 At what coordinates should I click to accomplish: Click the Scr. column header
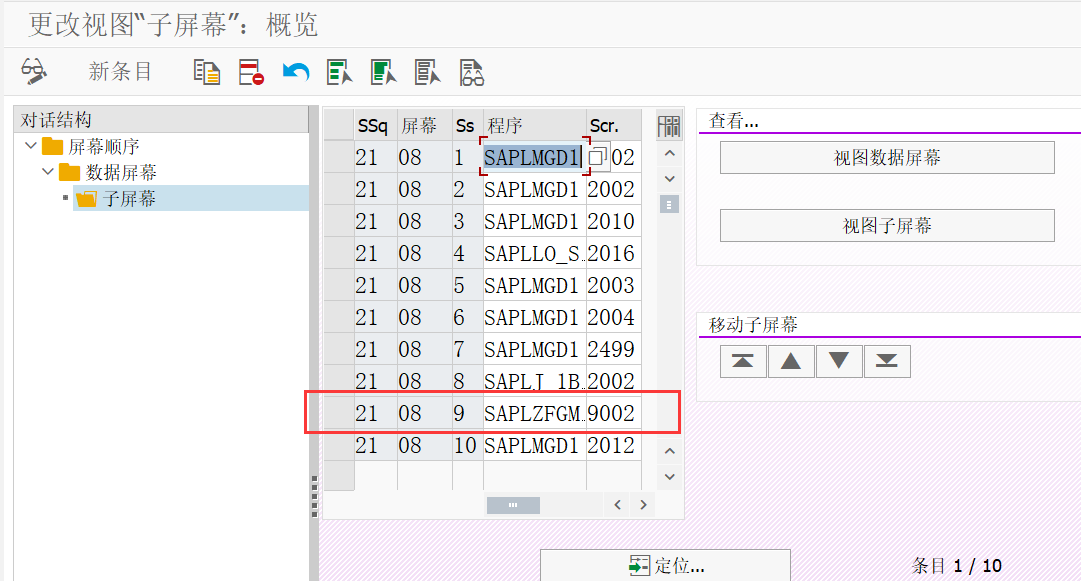click(613, 125)
